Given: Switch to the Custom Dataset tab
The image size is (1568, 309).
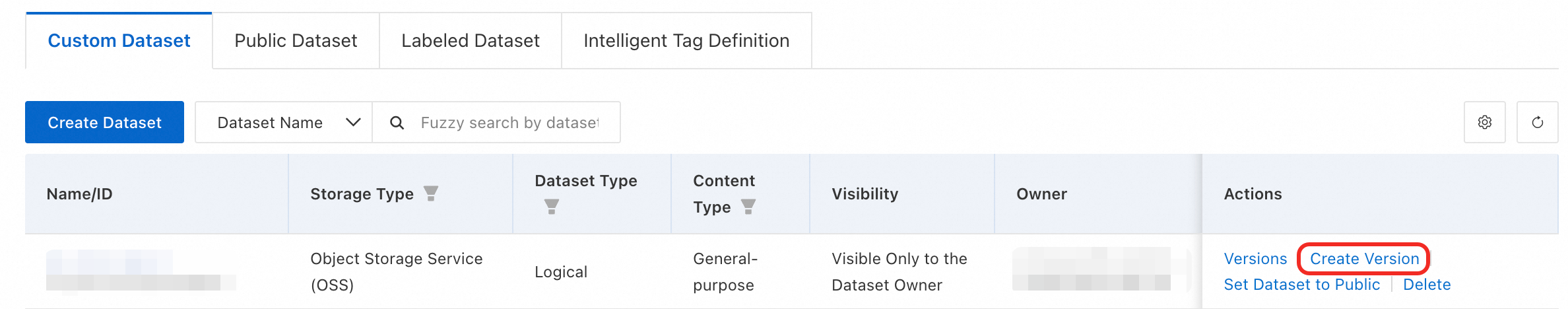Looking at the screenshot, I should click(119, 41).
